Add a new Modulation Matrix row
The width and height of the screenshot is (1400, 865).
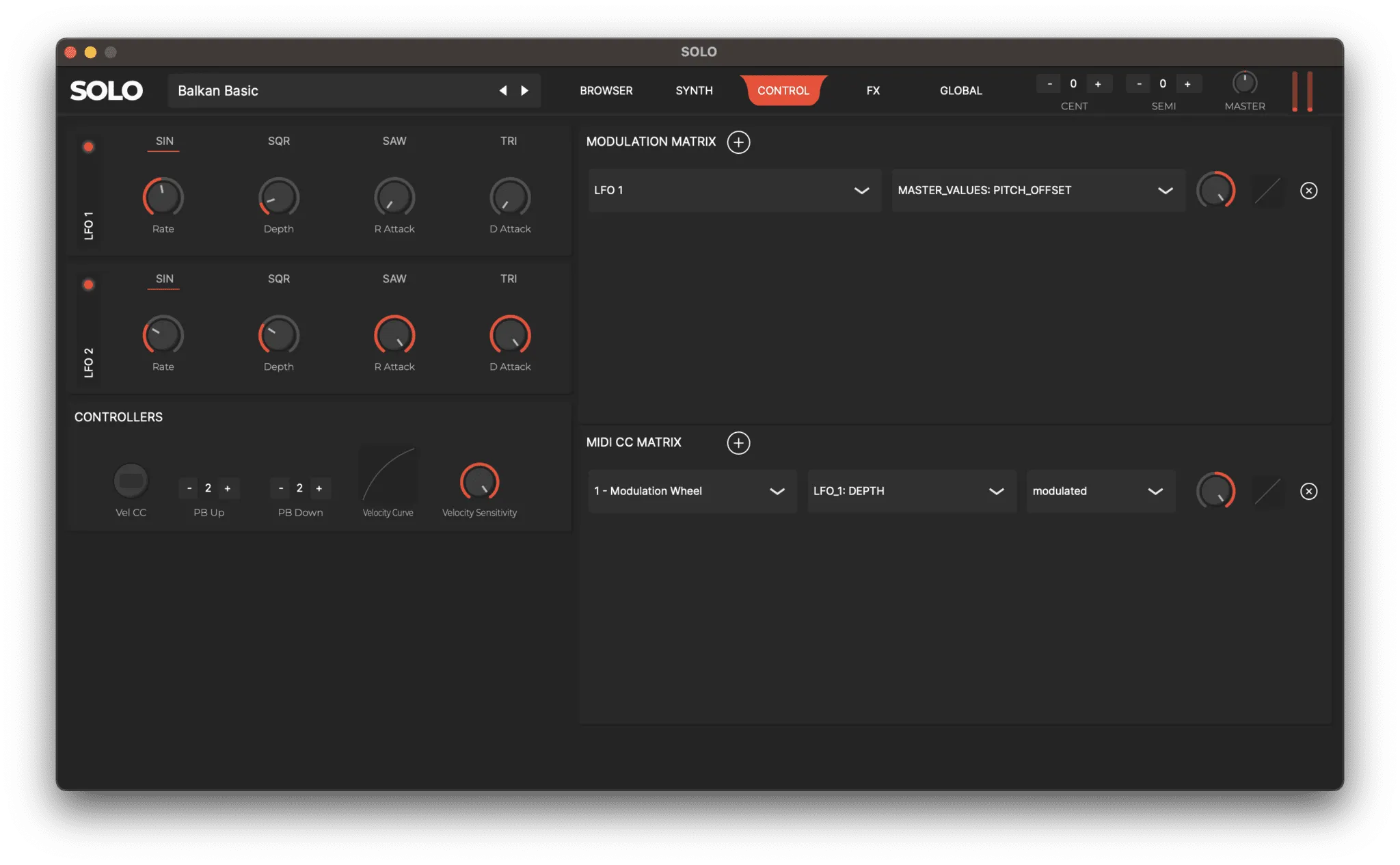point(738,142)
